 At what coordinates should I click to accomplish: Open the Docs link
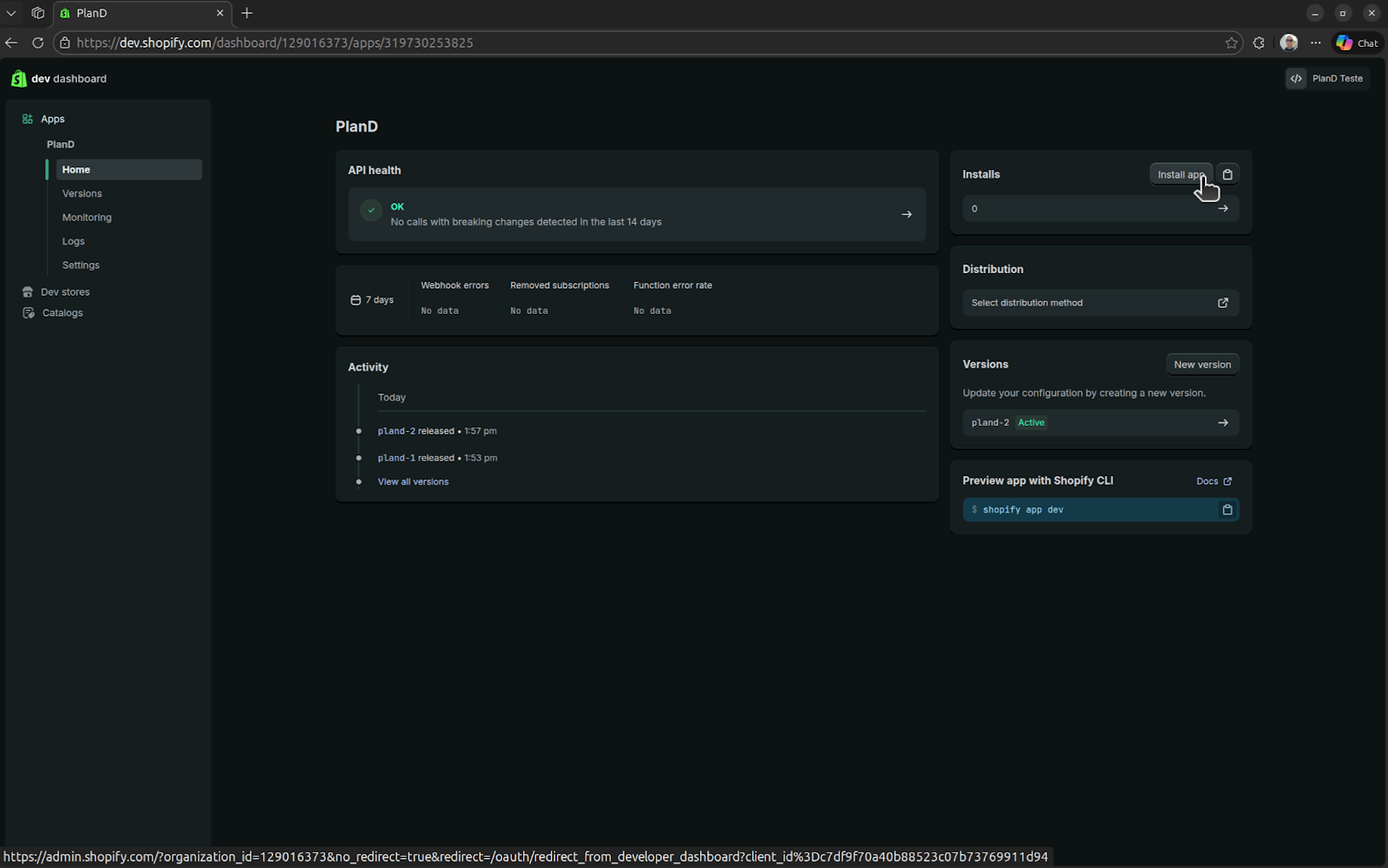tap(1214, 481)
